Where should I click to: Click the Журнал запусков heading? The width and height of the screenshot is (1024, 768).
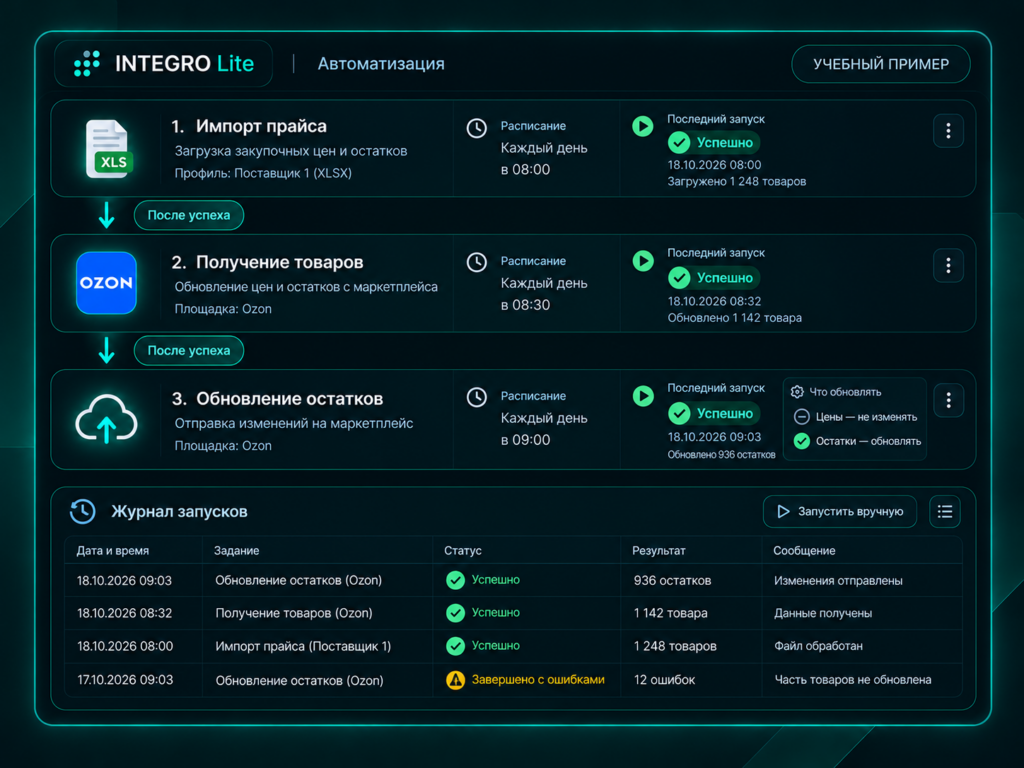(179, 511)
